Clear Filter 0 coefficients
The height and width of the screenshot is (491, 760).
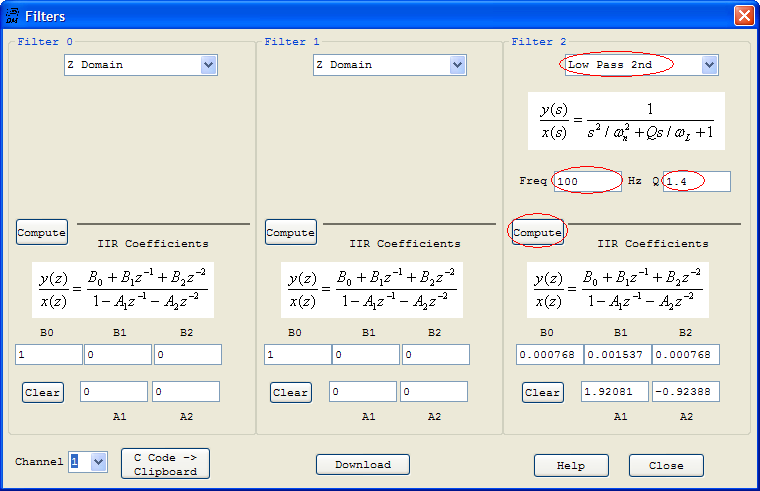coord(42,392)
